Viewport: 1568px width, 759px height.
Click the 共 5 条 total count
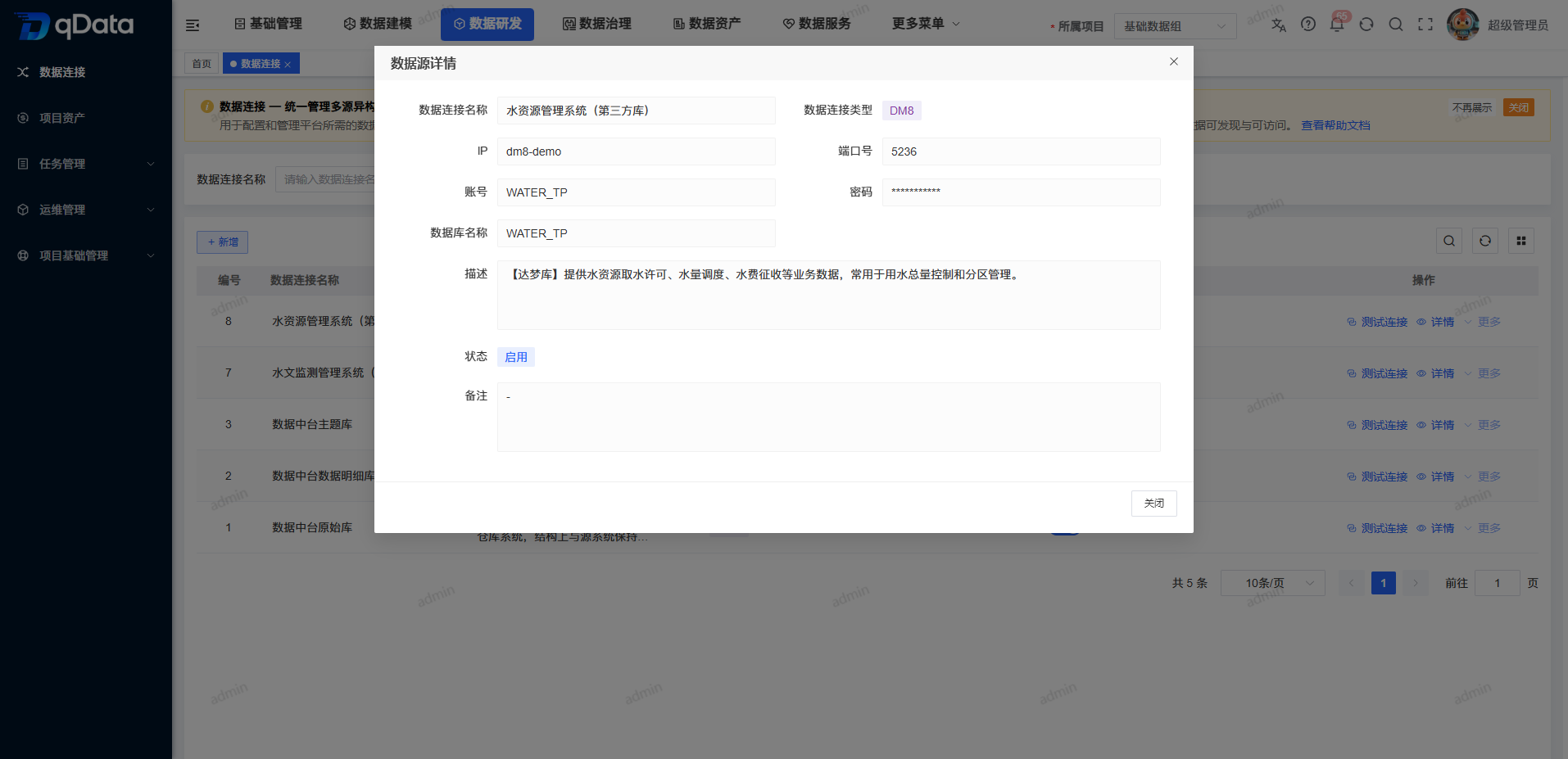point(1190,583)
